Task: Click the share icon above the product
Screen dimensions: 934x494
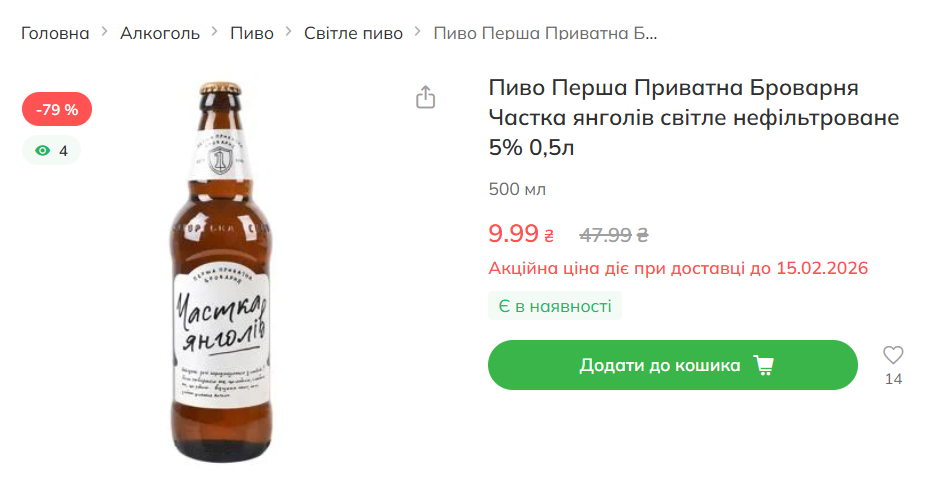Action: 426,97
